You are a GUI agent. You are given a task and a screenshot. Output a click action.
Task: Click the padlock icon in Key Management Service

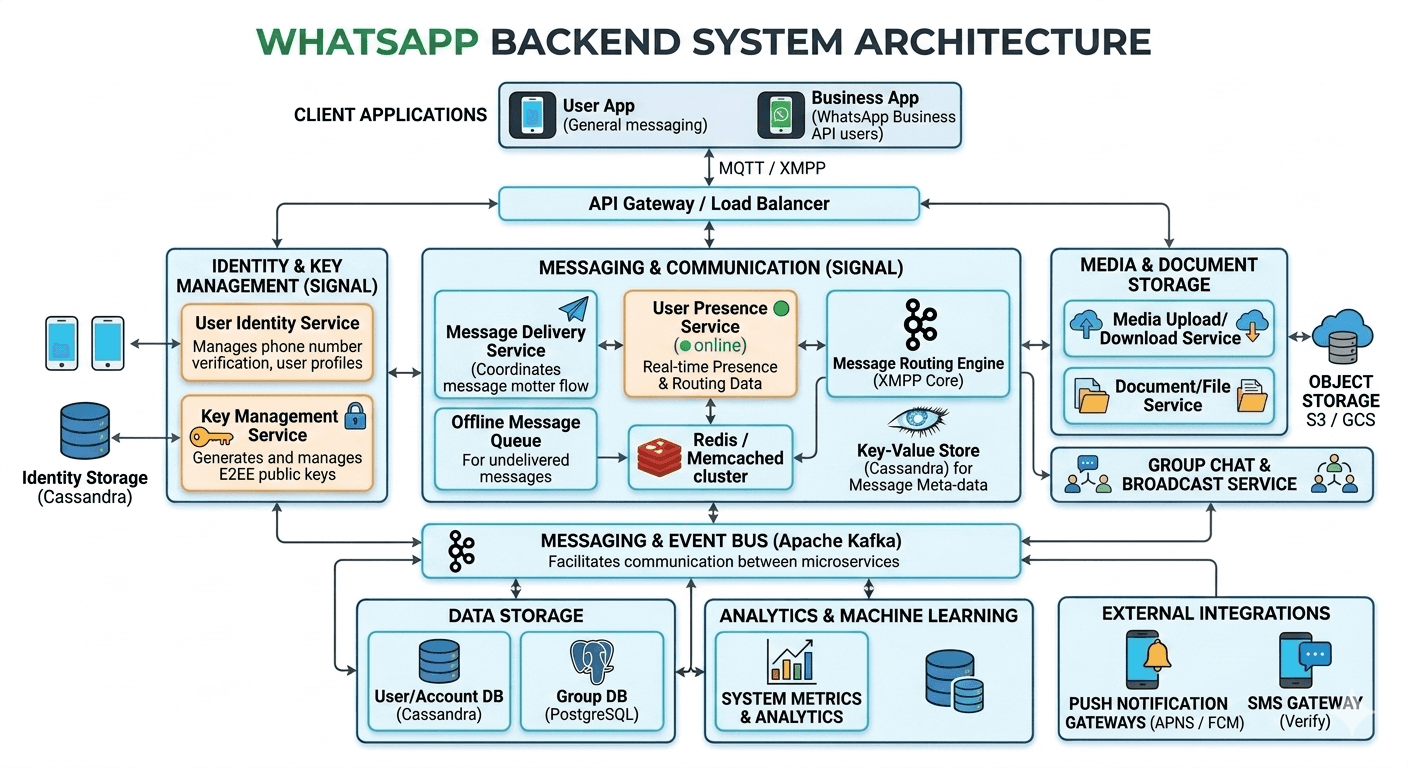coord(354,415)
